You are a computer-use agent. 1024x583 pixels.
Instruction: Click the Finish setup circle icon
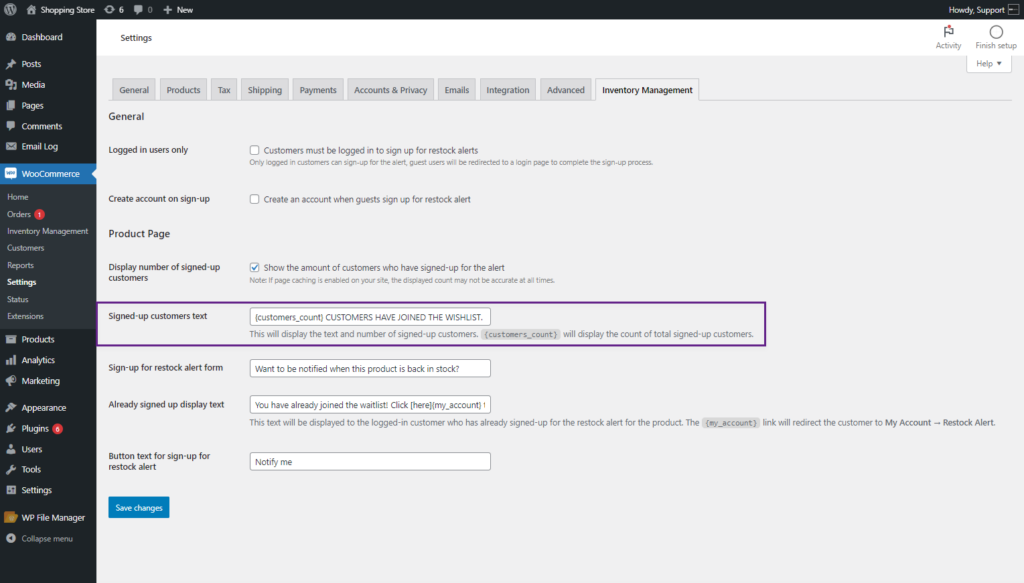pyautogui.click(x=996, y=32)
